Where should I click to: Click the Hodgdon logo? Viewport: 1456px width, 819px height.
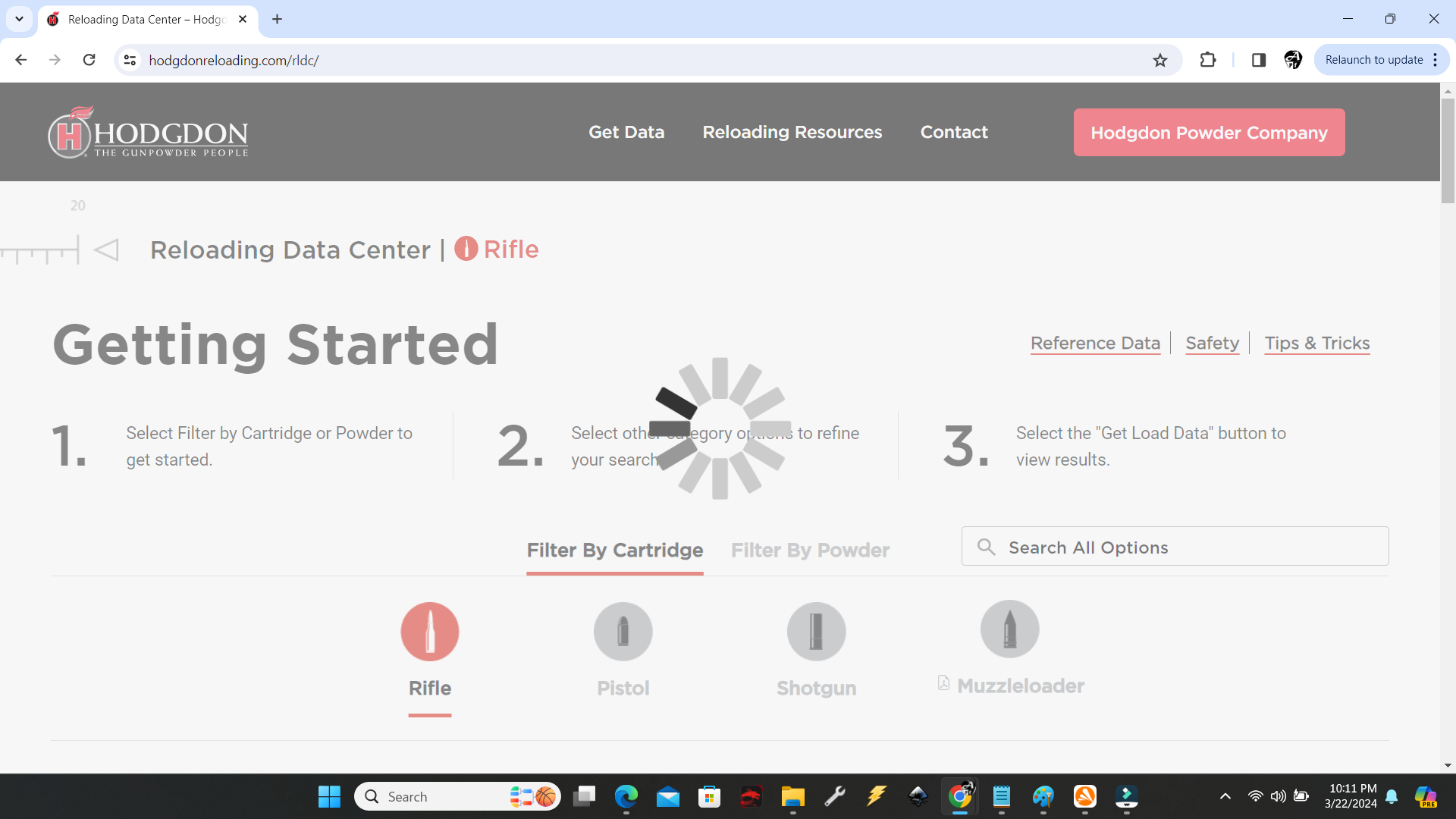point(149,132)
